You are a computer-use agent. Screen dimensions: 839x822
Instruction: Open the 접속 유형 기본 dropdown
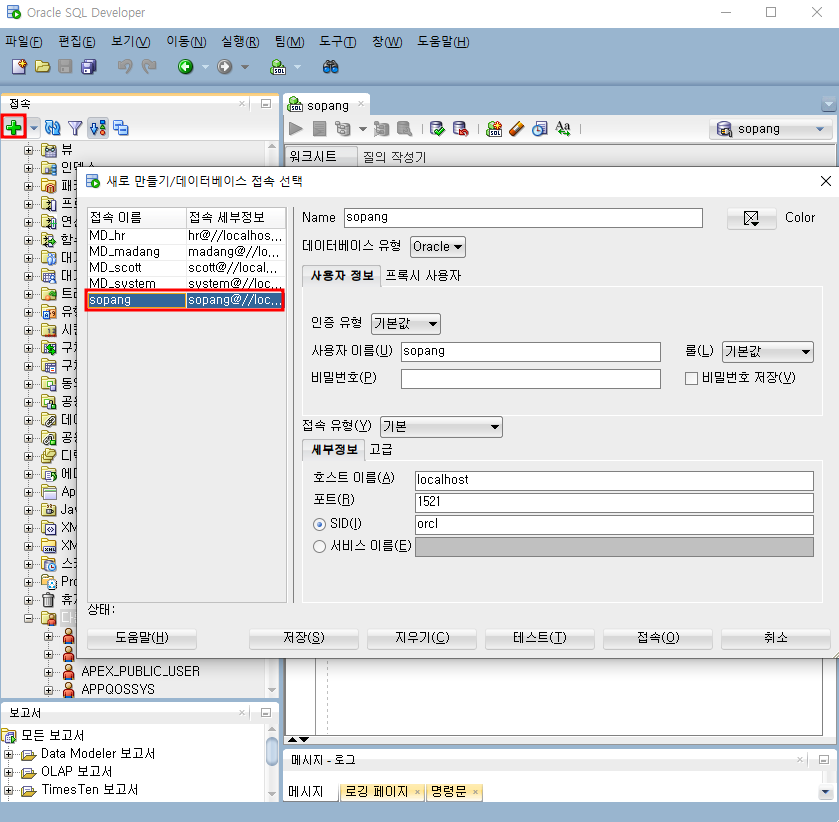tap(441, 427)
